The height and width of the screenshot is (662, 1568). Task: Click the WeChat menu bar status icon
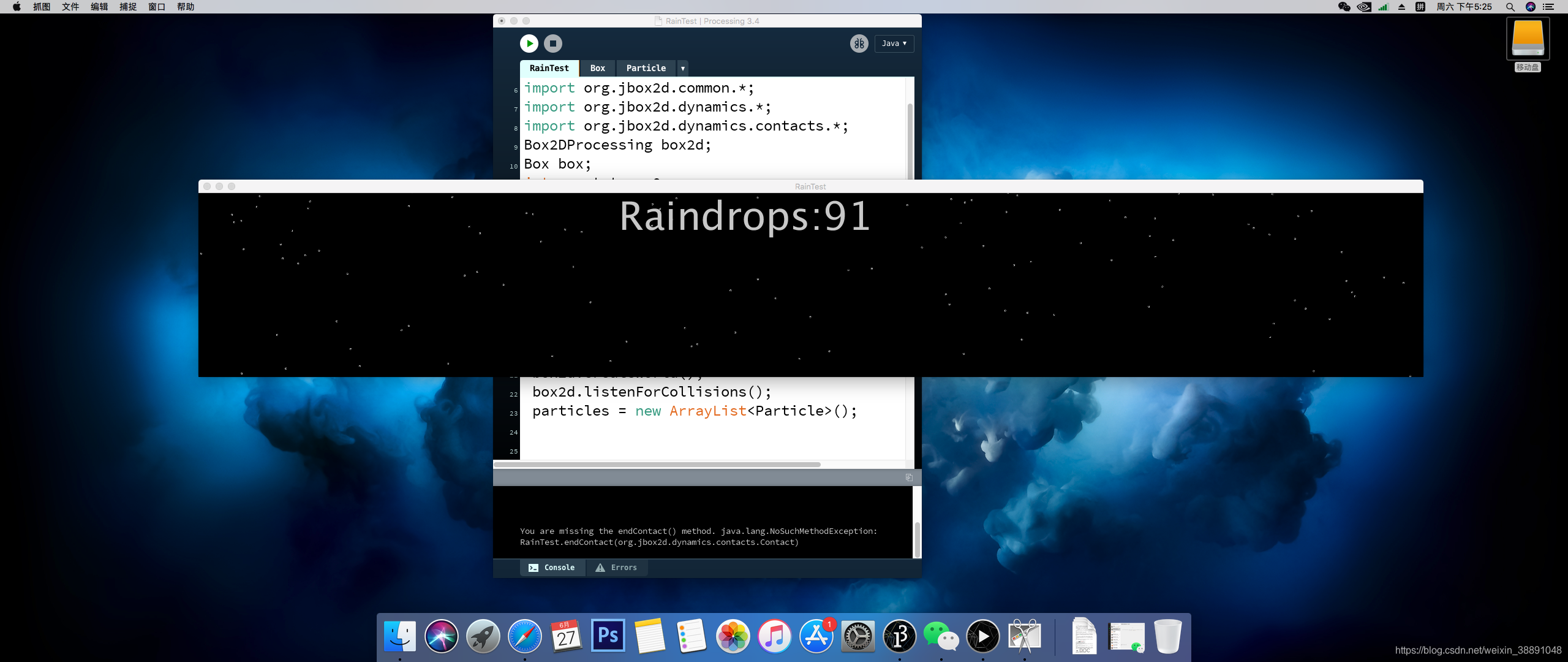(1344, 7)
